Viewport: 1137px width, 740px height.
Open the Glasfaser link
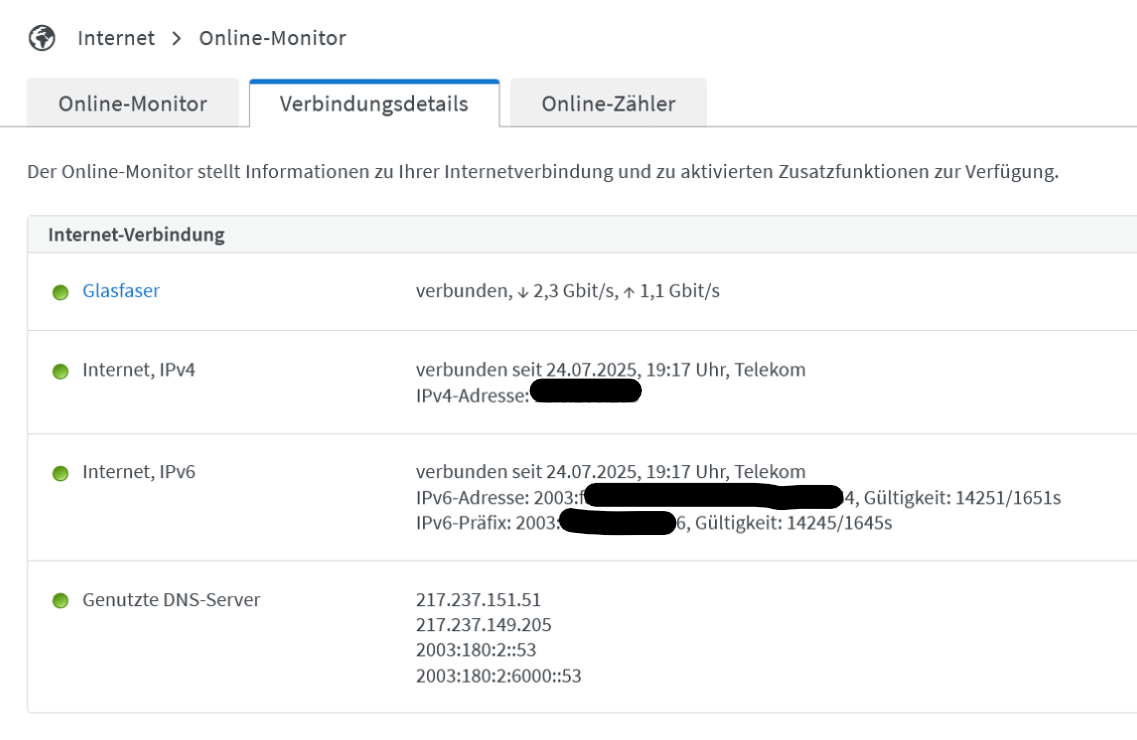tap(121, 291)
